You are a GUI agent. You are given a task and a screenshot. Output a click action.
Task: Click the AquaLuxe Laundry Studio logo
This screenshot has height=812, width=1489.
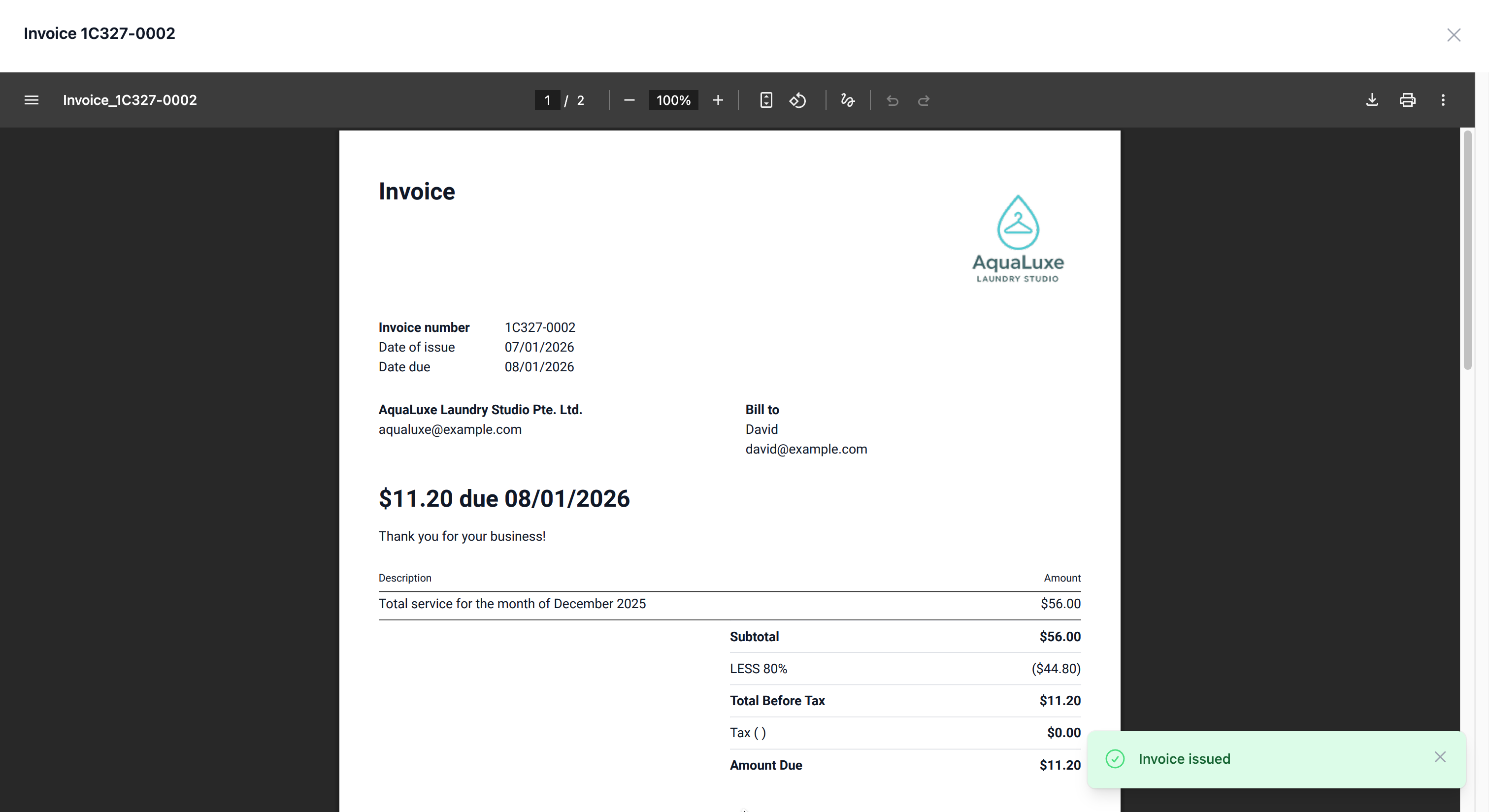point(1017,238)
